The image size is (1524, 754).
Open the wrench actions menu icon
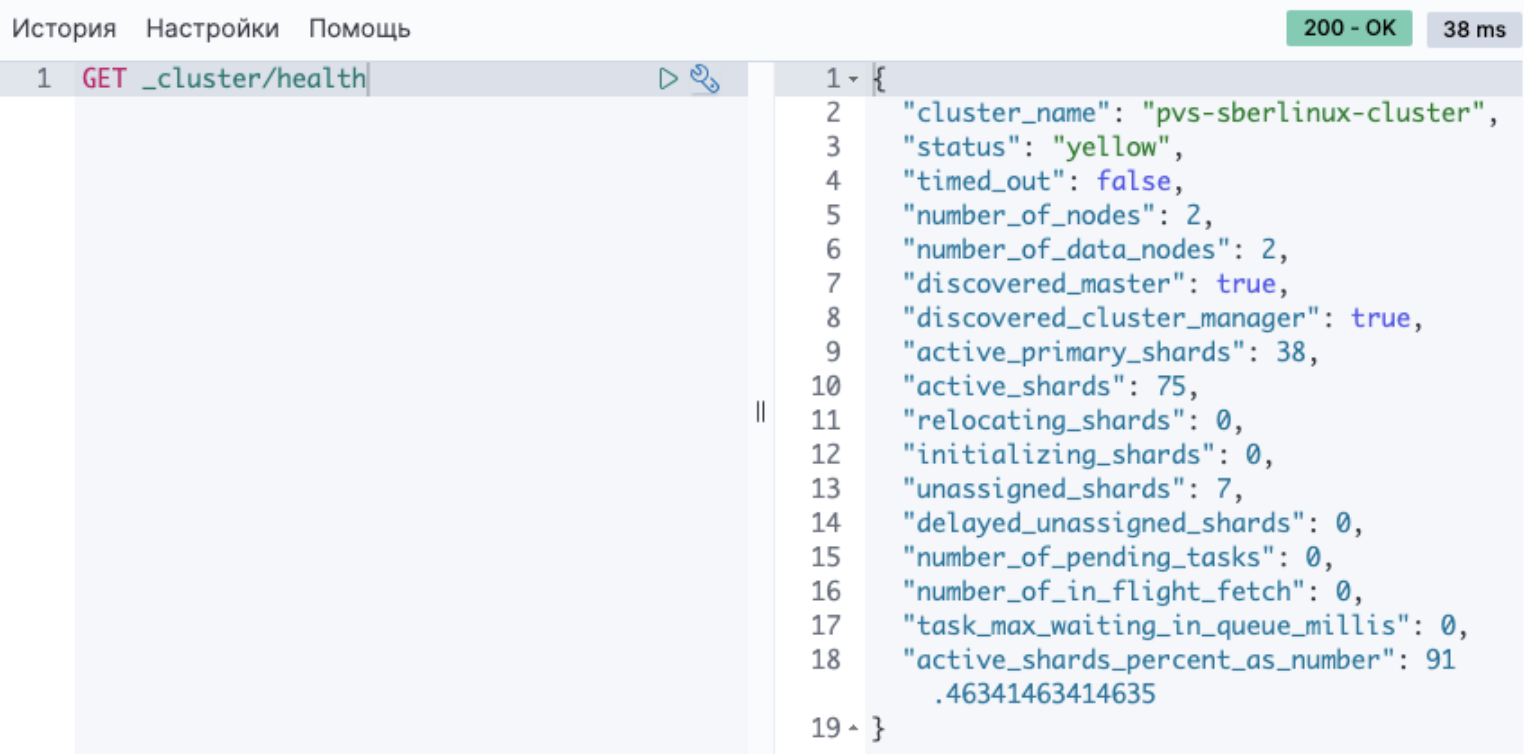point(705,79)
